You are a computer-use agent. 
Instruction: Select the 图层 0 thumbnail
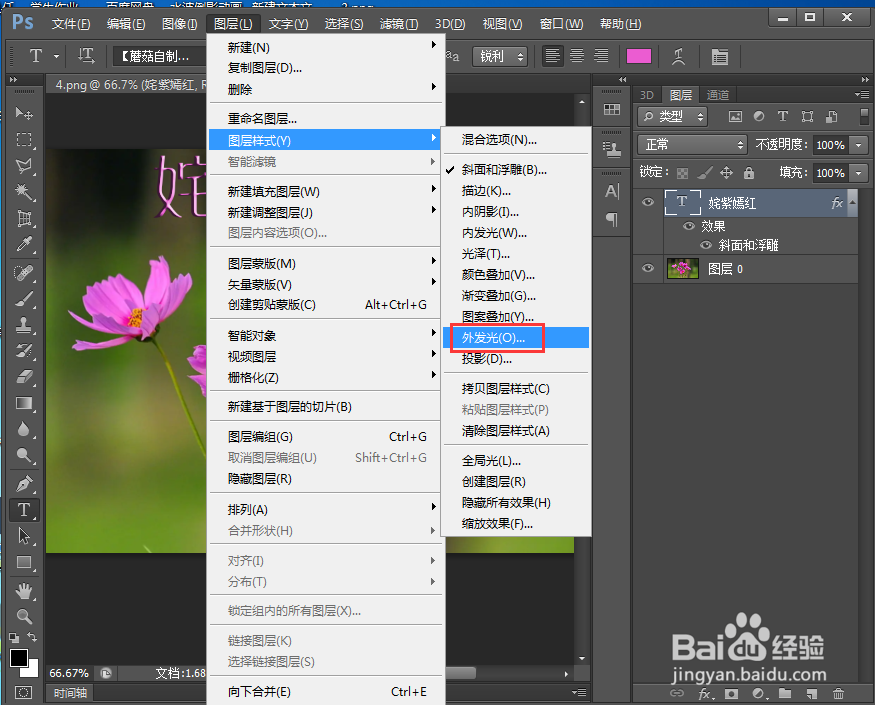tap(683, 268)
